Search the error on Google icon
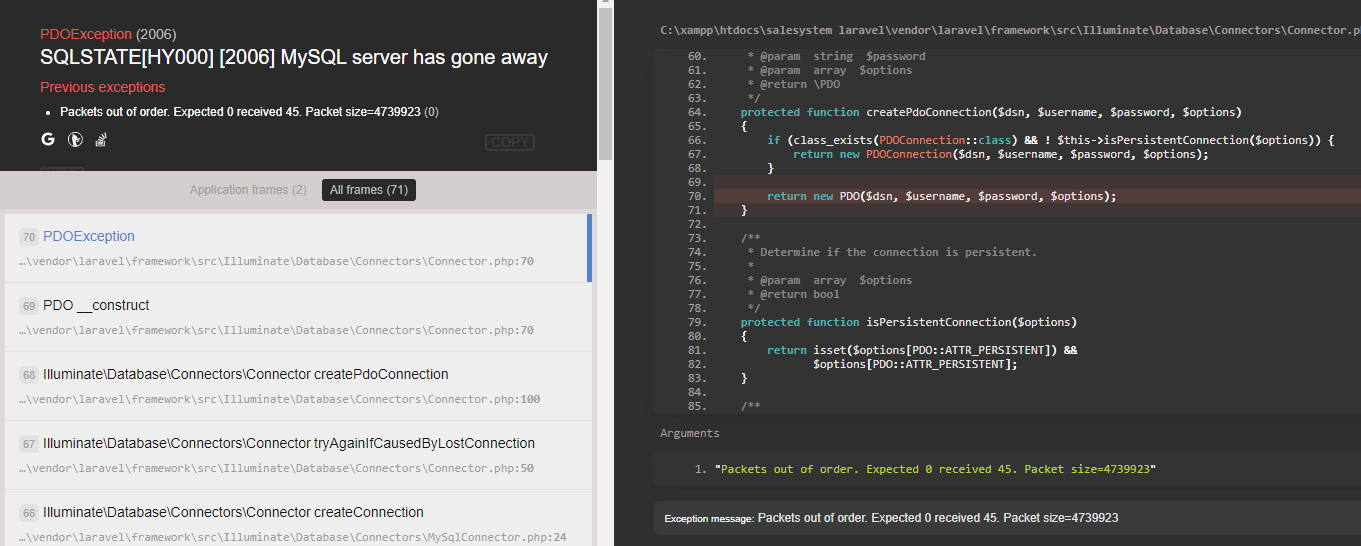The height and width of the screenshot is (546, 1361). coord(48,140)
